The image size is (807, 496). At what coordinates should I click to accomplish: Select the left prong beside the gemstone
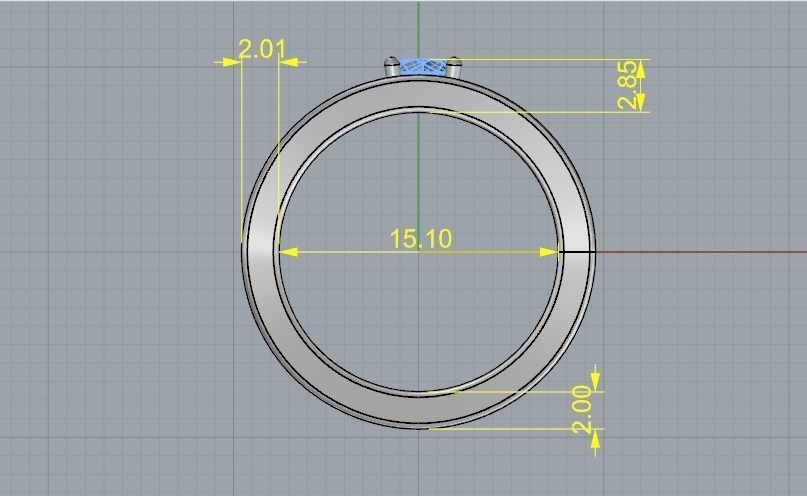(x=392, y=67)
